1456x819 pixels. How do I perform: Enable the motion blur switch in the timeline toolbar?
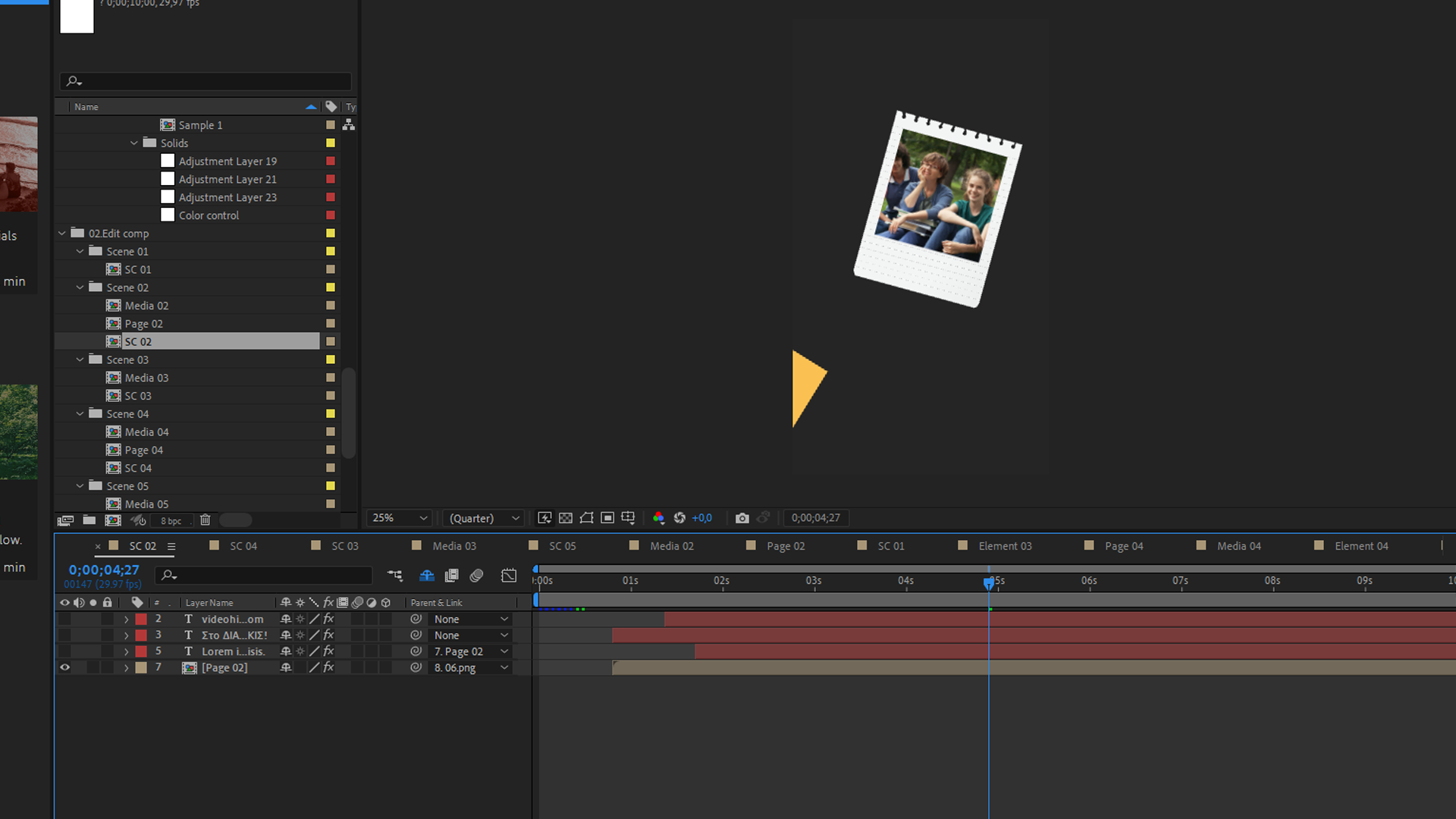click(x=476, y=576)
